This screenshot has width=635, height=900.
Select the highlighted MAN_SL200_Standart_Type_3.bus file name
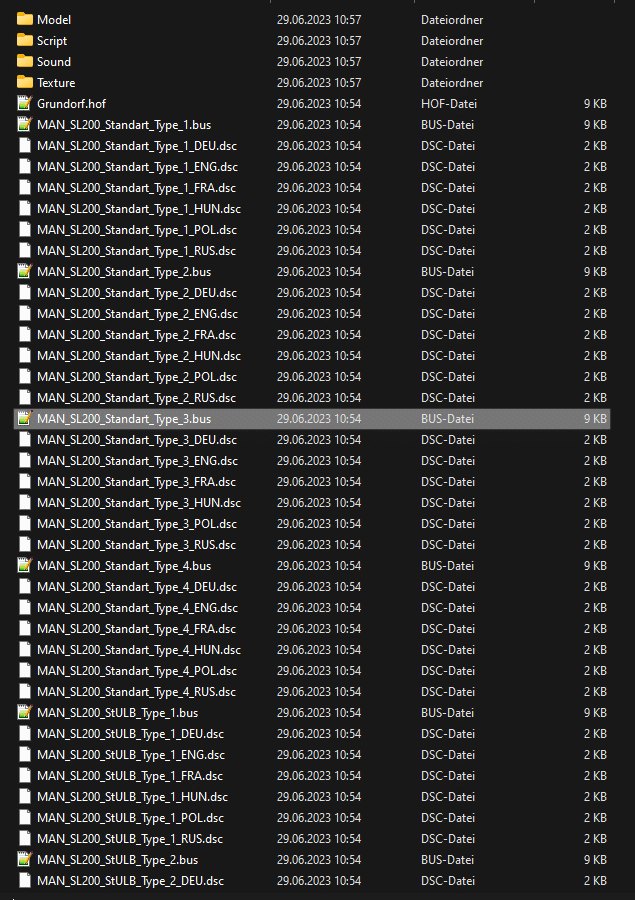coord(124,418)
